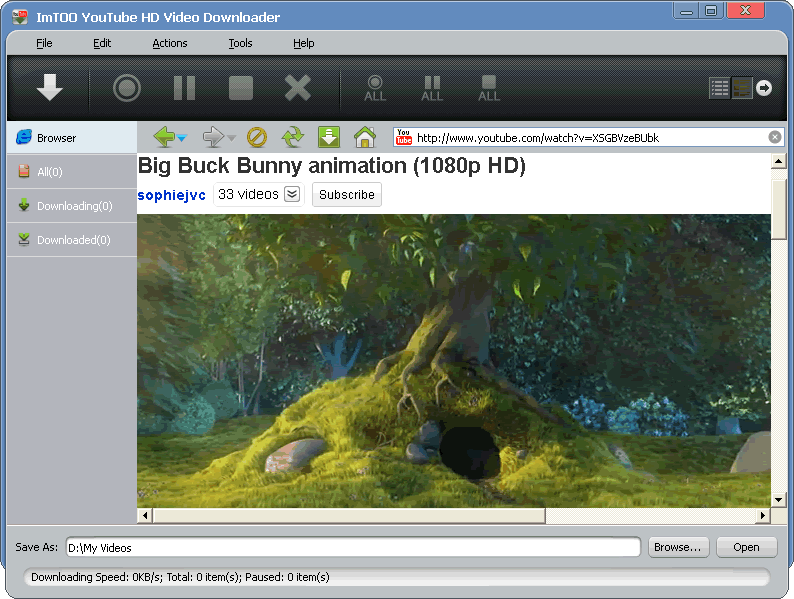
Task: Click the Subscribe button
Action: pyautogui.click(x=347, y=194)
